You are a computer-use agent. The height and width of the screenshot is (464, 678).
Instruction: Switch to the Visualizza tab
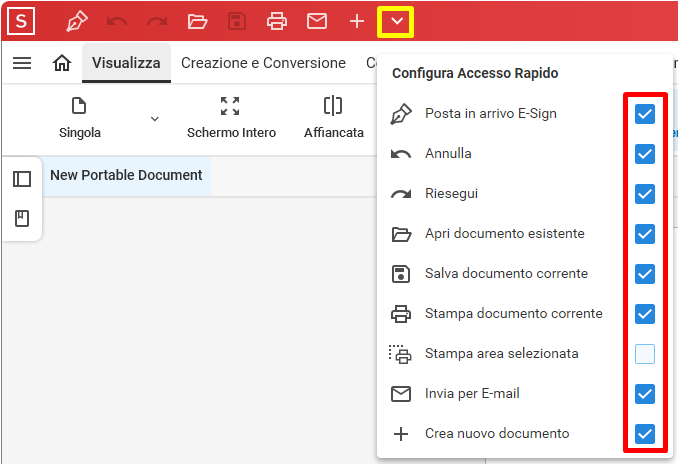[x=126, y=63]
